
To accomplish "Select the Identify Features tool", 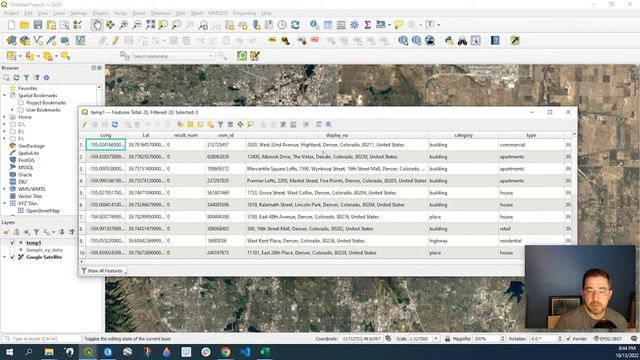I will 314,25.
